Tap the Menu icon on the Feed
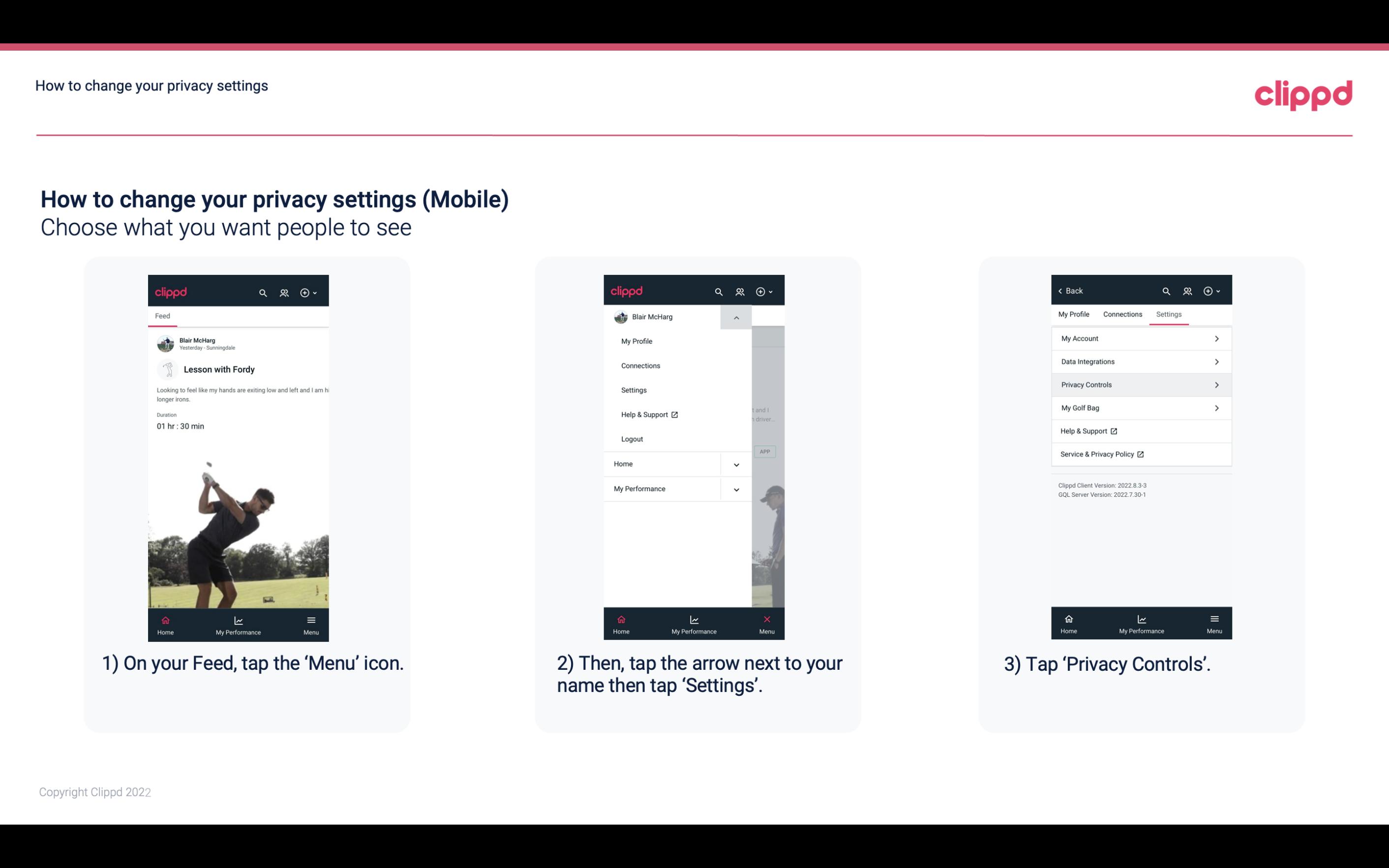Screen dimensions: 1389x868 coord(312,624)
